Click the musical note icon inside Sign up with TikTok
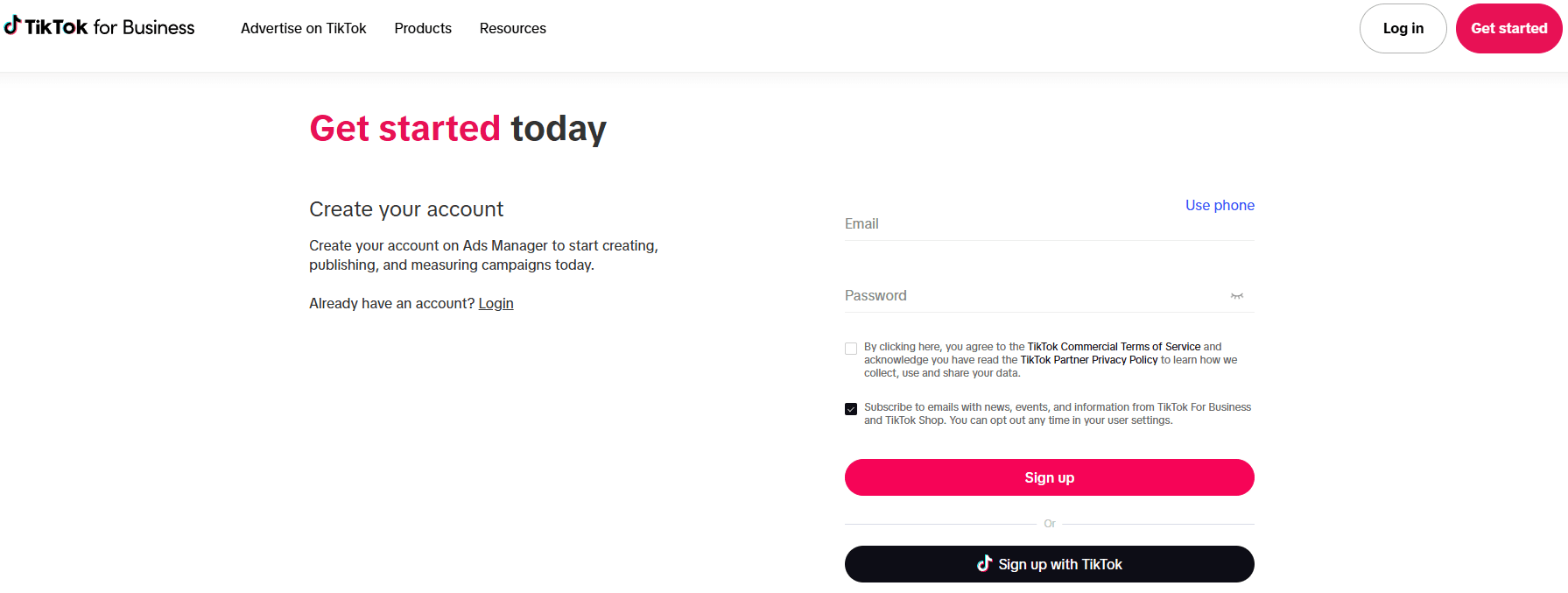This screenshot has width=1568, height=593. pyautogui.click(x=985, y=564)
